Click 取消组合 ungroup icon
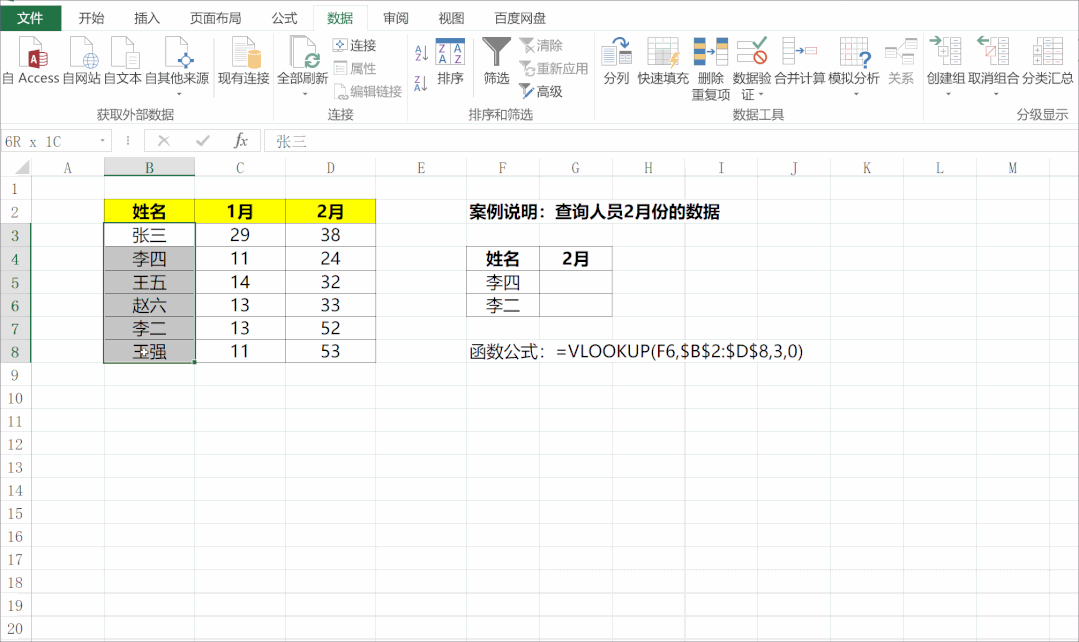Viewport: 1079px width, 642px height. [994, 54]
